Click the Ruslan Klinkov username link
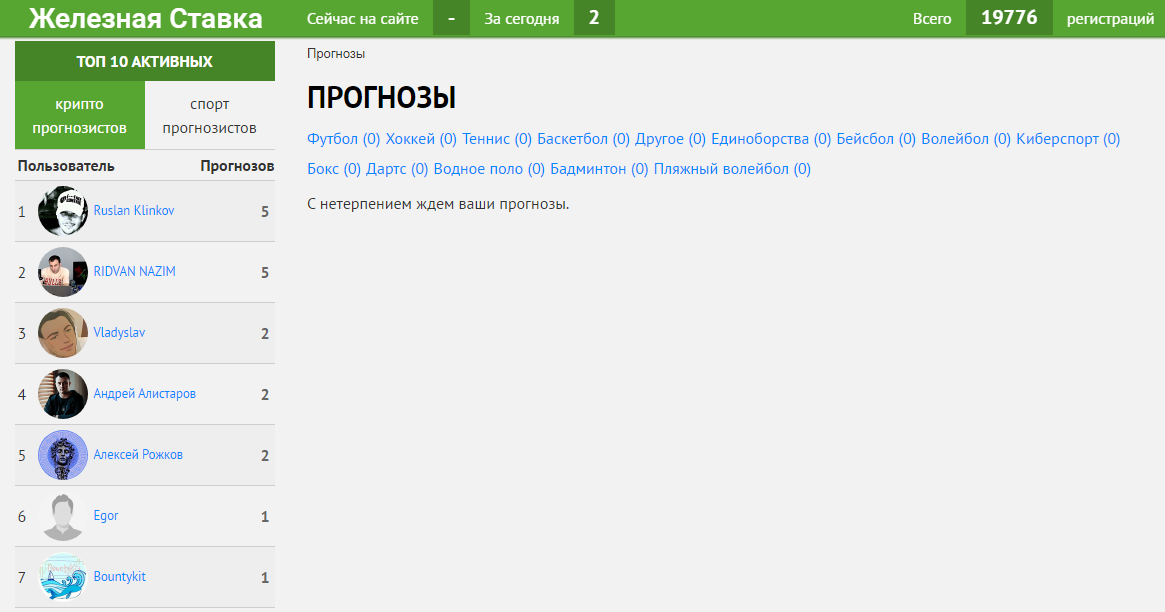This screenshot has width=1165, height=612. click(134, 211)
